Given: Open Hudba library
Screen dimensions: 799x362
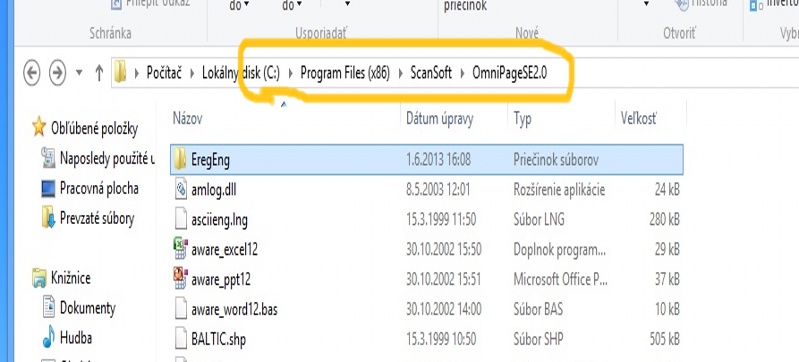Looking at the screenshot, I should [x=76, y=338].
